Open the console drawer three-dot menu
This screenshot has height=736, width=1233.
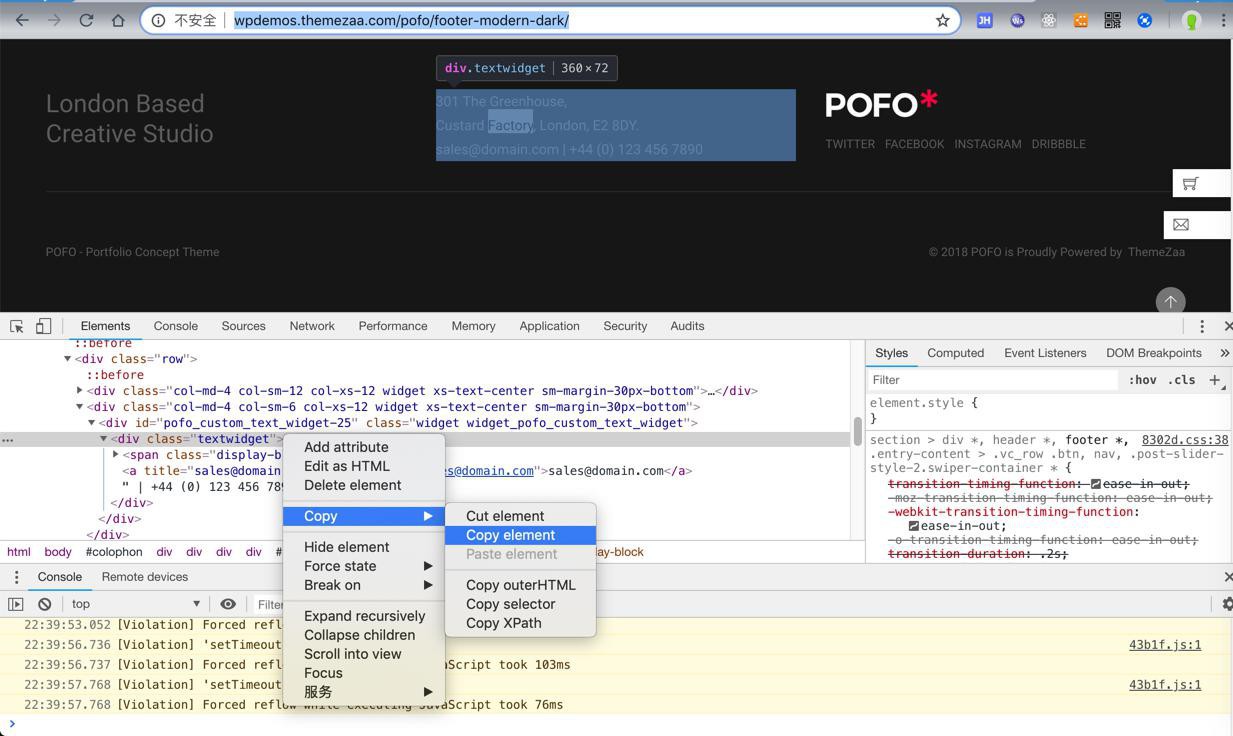tap(16, 577)
